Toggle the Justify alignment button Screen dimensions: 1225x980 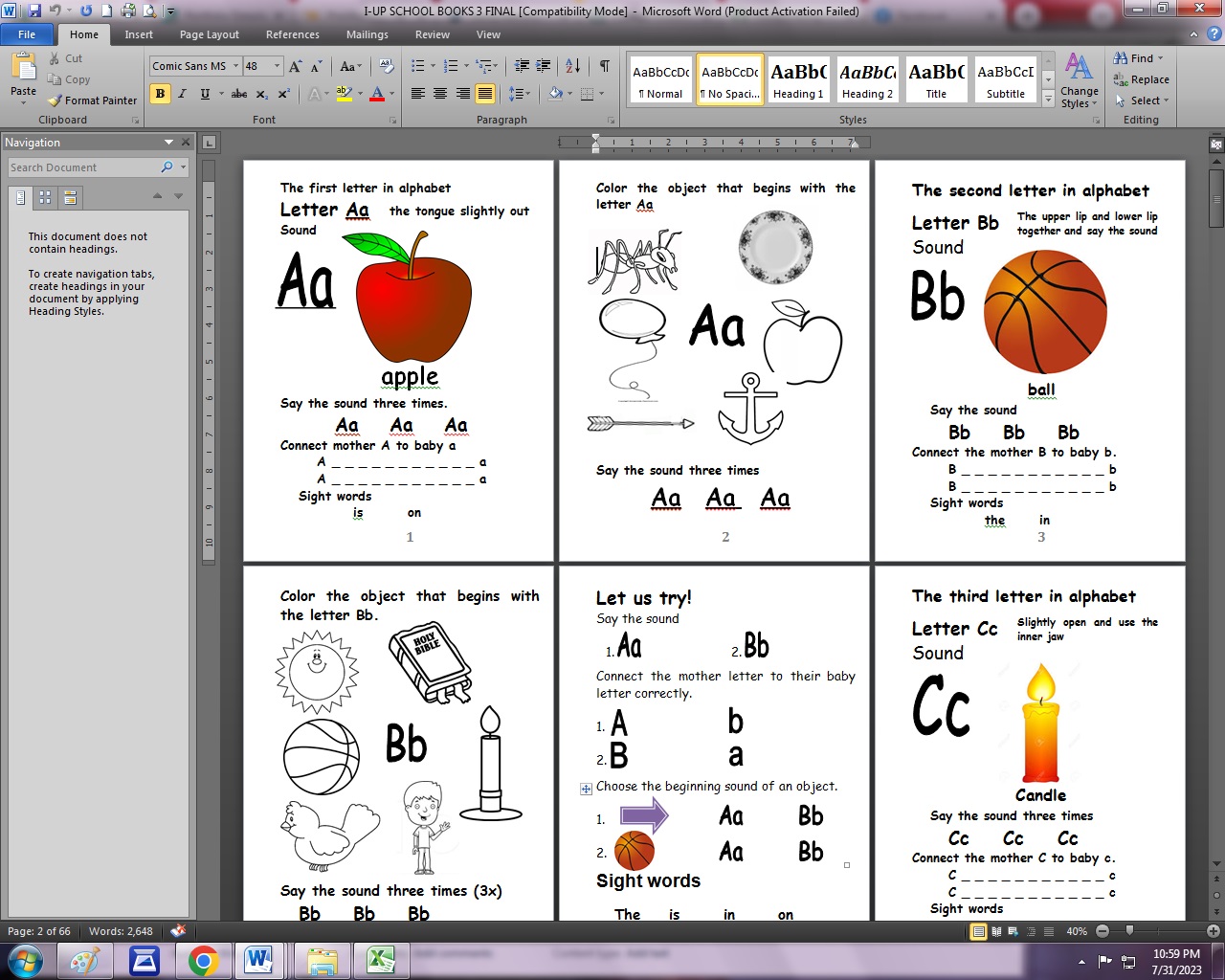tap(485, 94)
